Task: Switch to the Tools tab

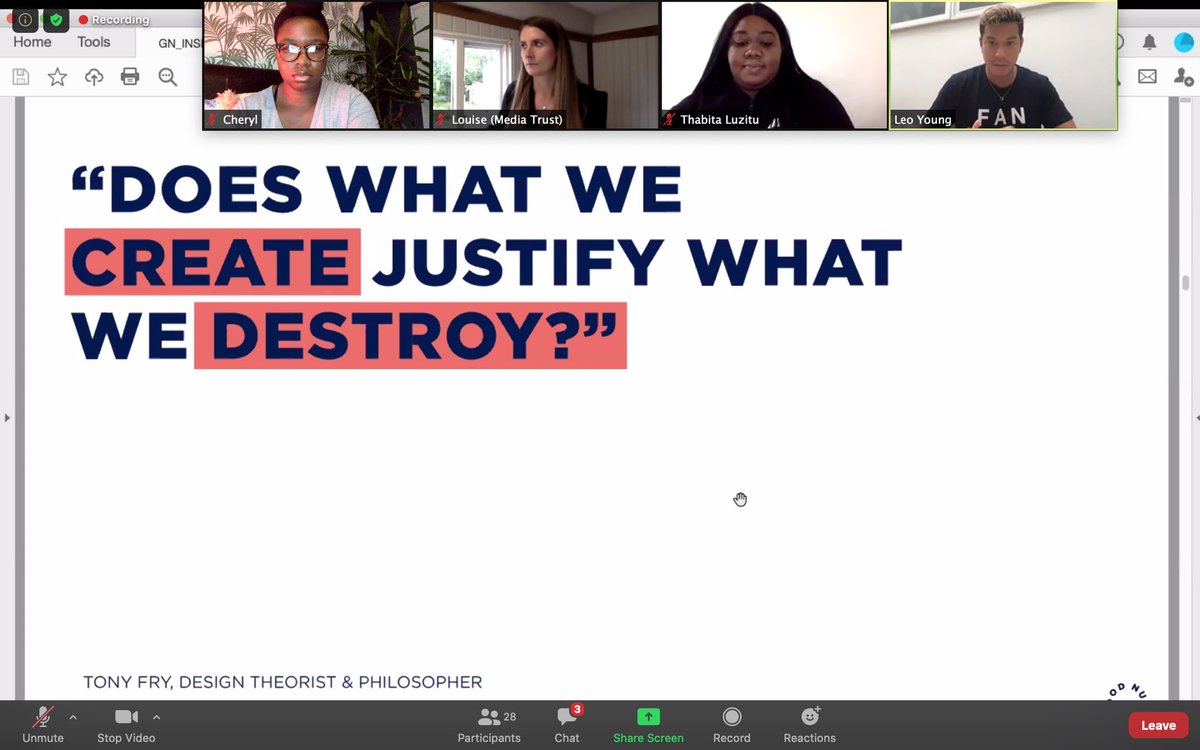Action: [x=94, y=42]
